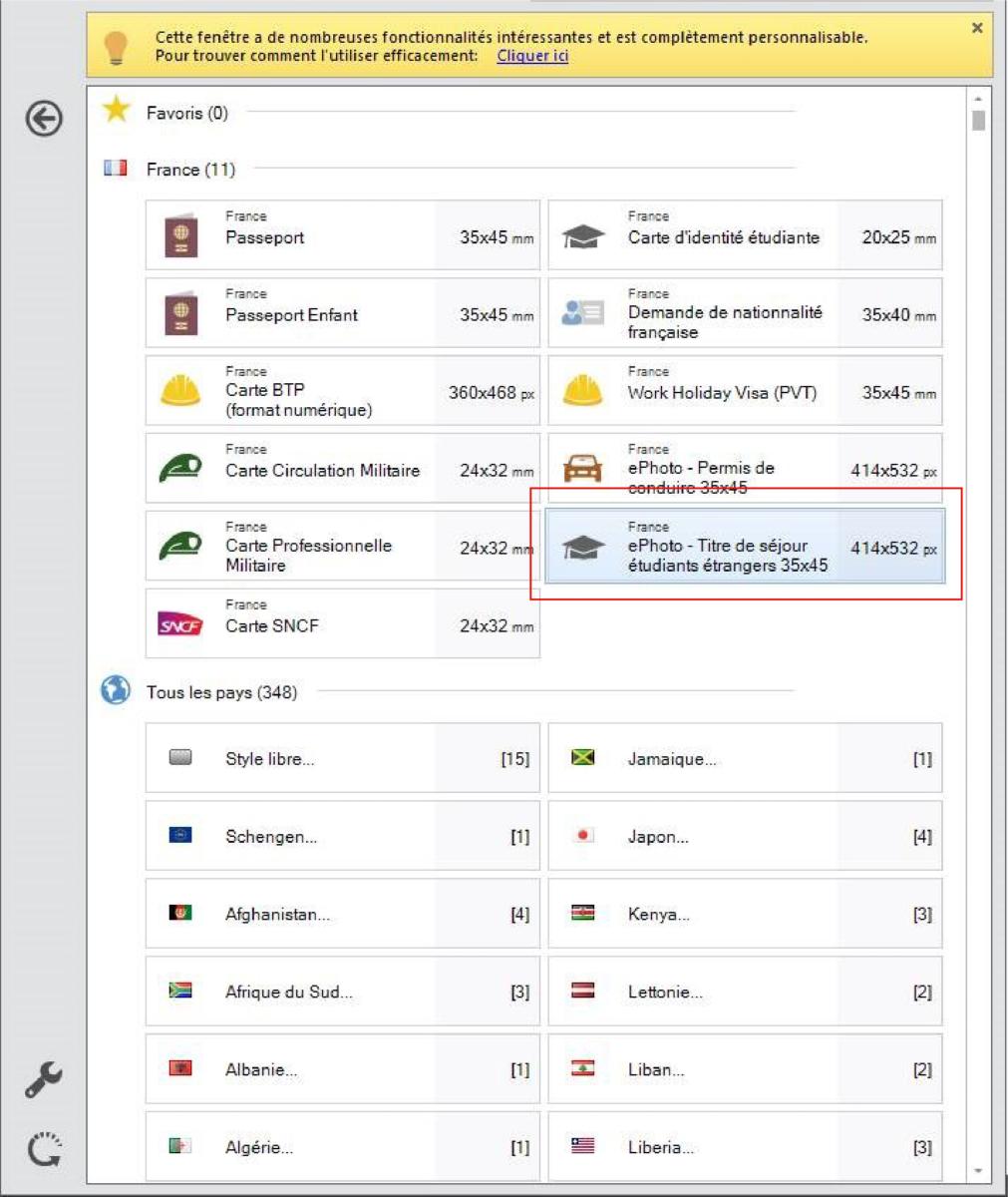Click the French flag section icon
Image resolution: width=1008 pixels, height=1197 pixels.
coord(116,169)
